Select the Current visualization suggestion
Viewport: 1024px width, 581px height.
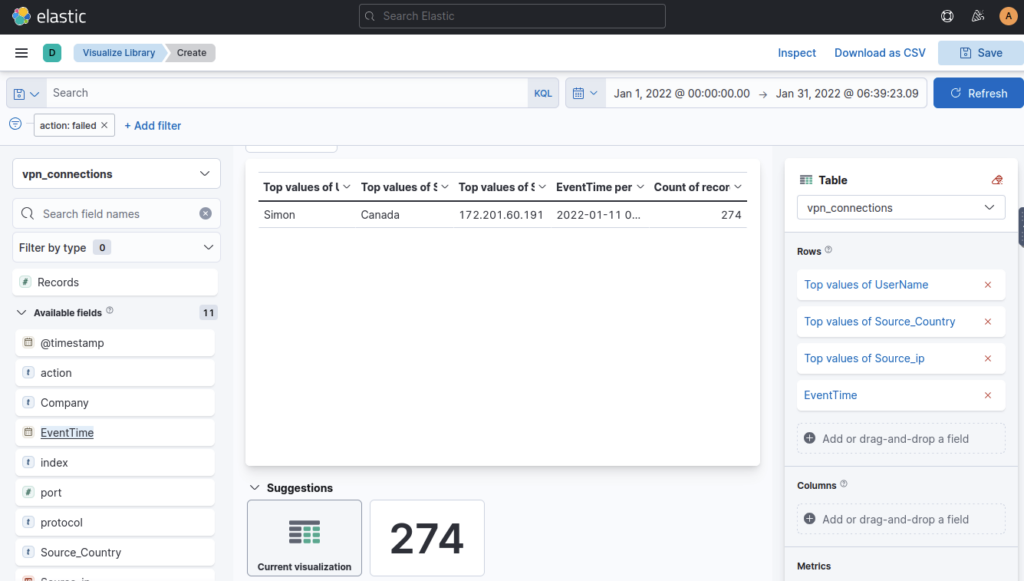pyautogui.click(x=304, y=538)
